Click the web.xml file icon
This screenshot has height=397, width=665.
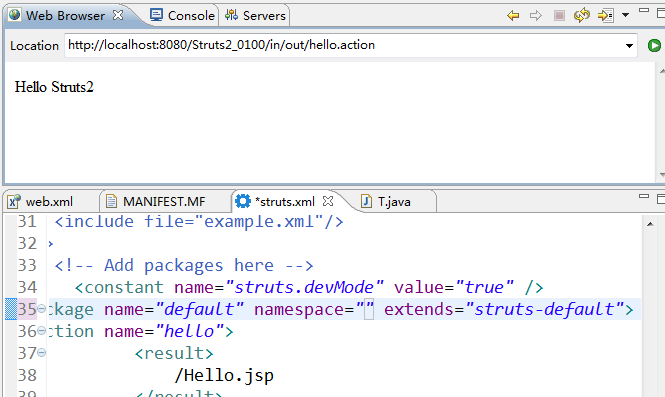(14, 201)
